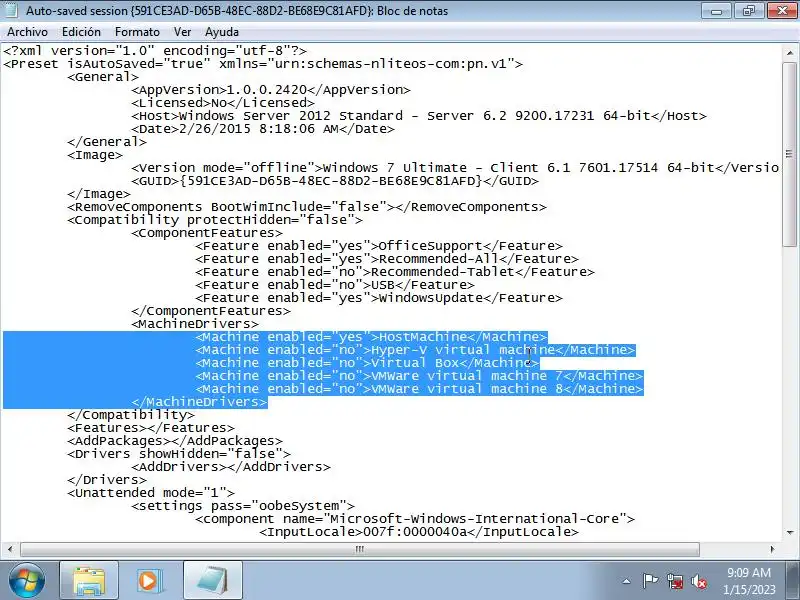Viewport: 800px width, 600px height.
Task: Open the clock showing 9:09 AM
Action: 749,581
